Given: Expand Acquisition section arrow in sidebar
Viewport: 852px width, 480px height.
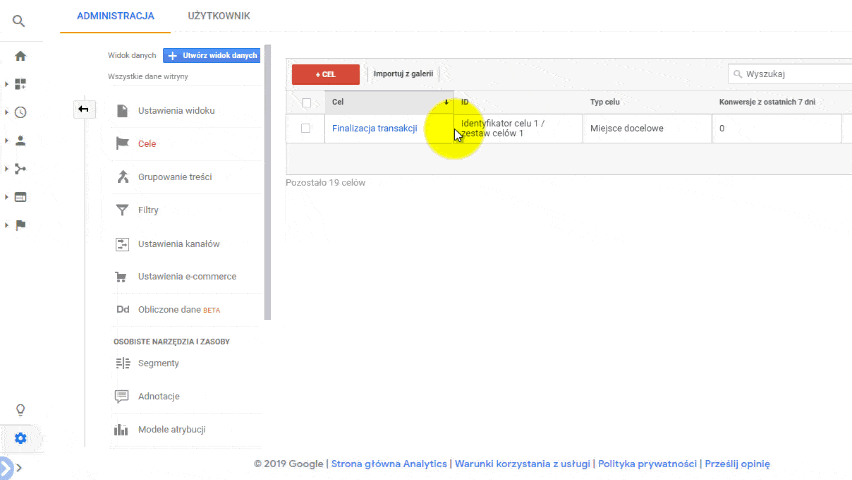Looking at the screenshot, I should coord(7,169).
